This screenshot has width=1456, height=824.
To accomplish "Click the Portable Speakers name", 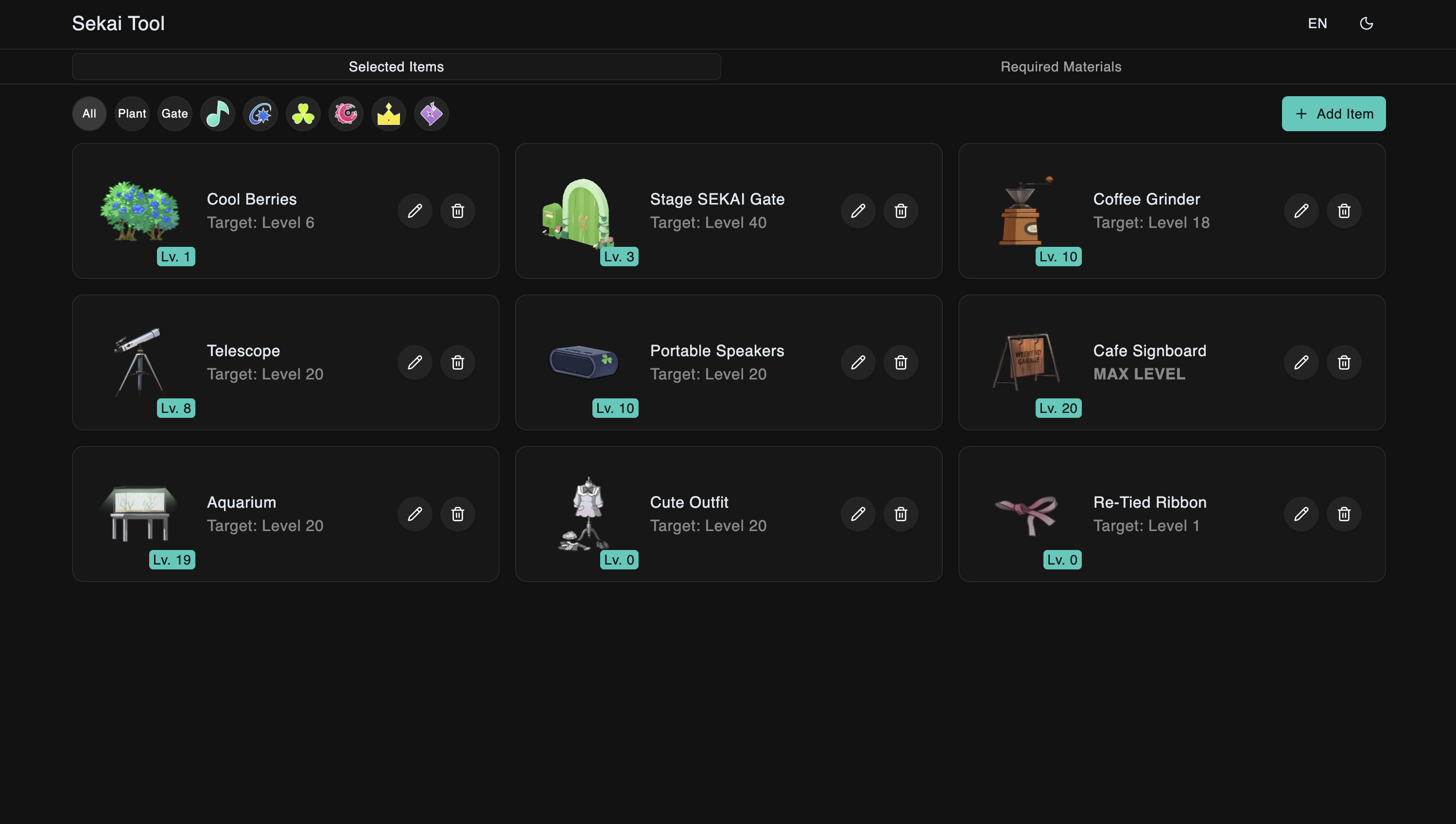I will coord(717,351).
